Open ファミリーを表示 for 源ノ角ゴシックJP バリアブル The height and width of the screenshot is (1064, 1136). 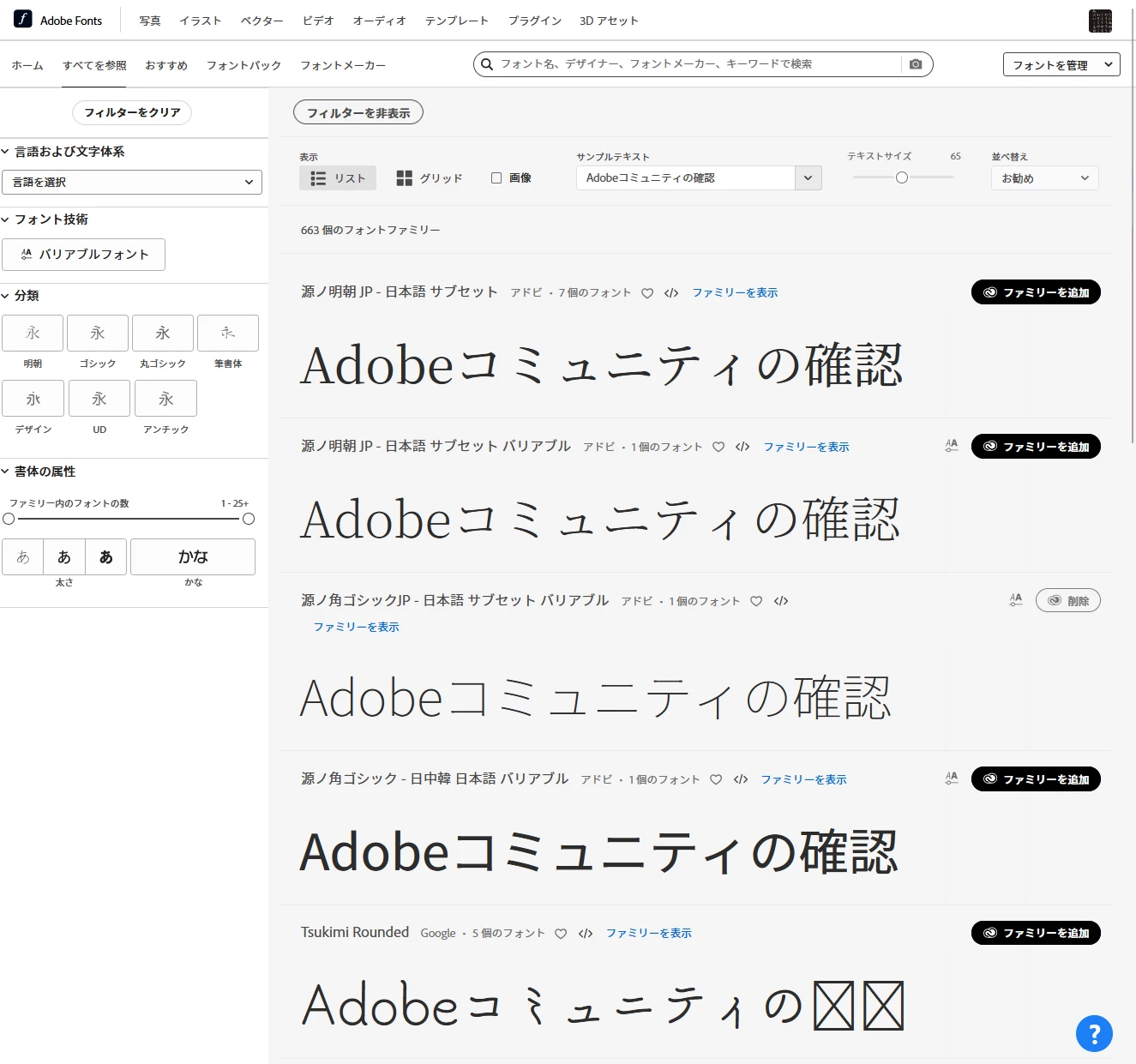point(356,628)
